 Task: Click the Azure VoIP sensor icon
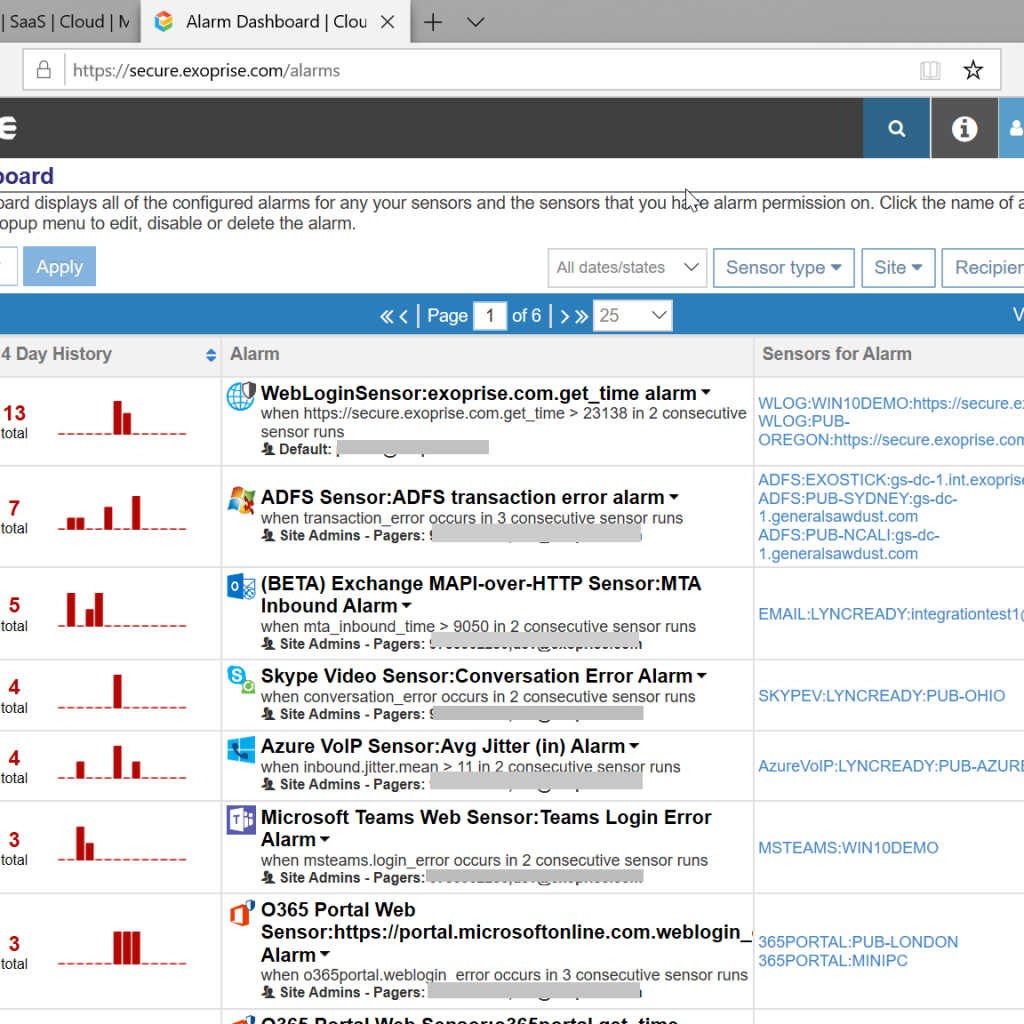pyautogui.click(x=241, y=750)
